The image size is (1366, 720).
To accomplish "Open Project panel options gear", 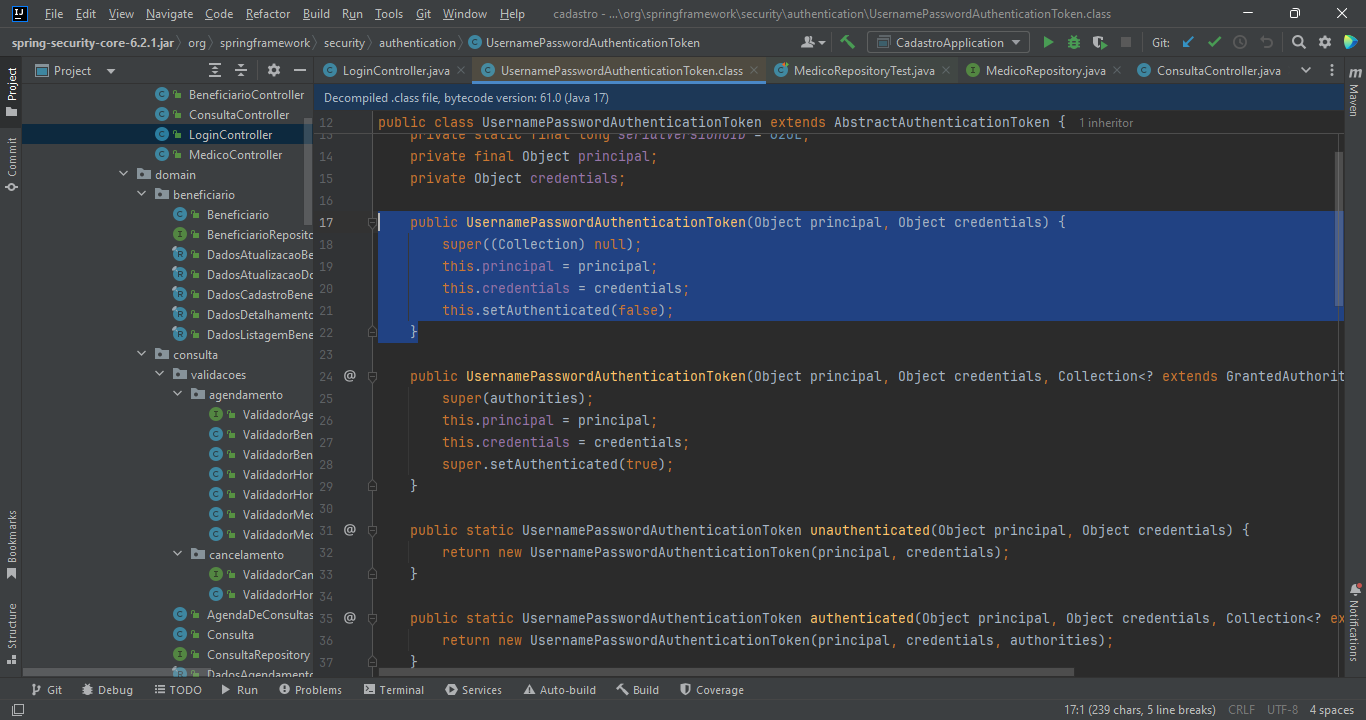I will pos(274,70).
